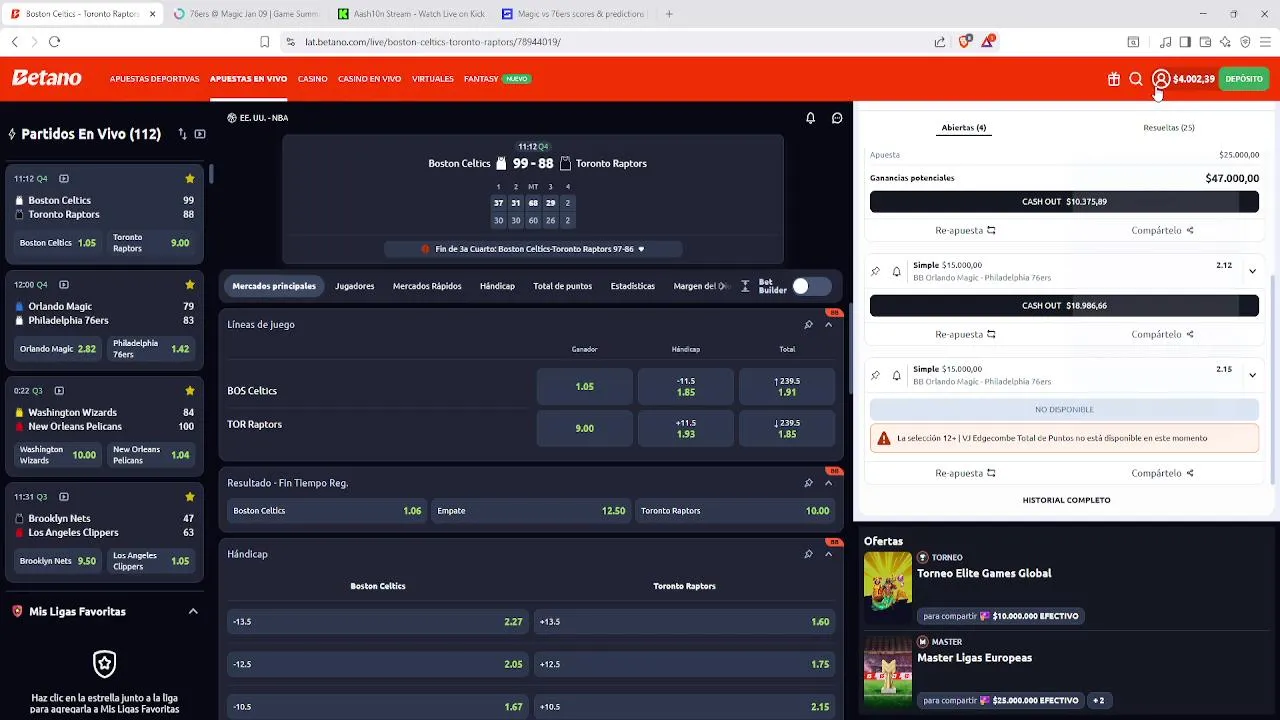The width and height of the screenshot is (1280, 720).
Task: Open the gift promotions icon in Betano header
Action: click(x=1114, y=79)
